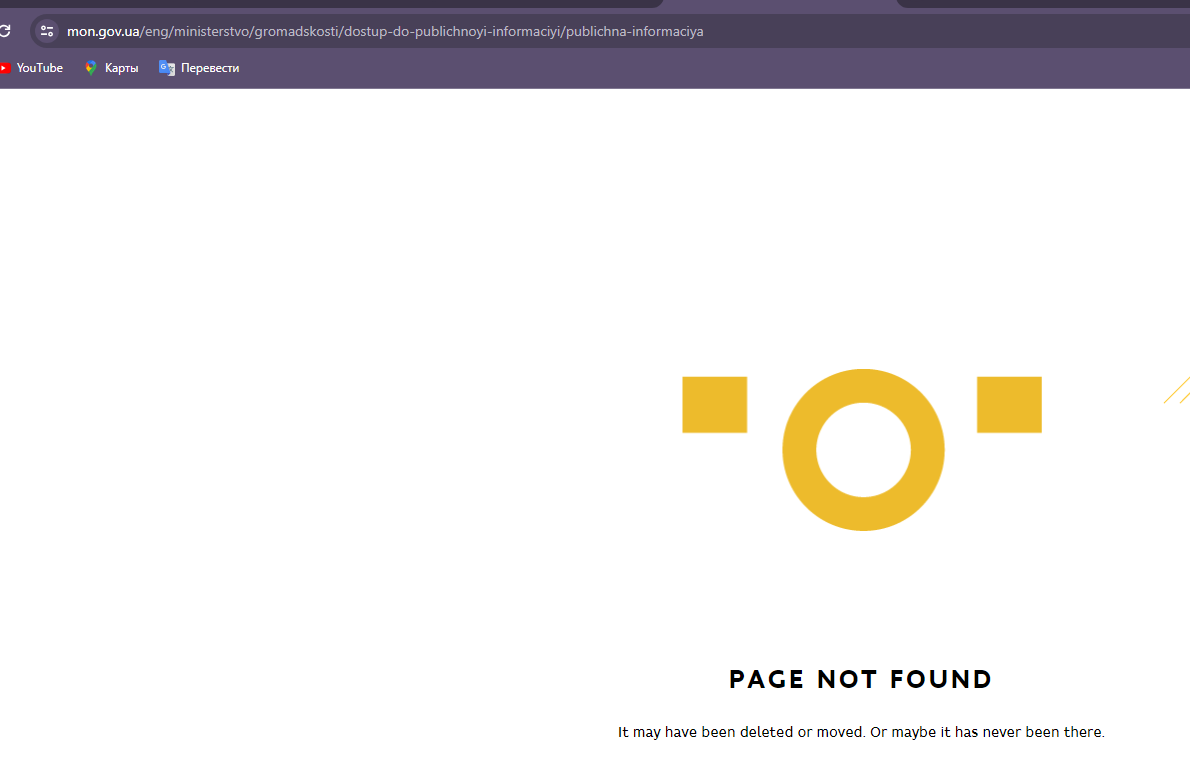Click the PAGE NOT FOUND heading
This screenshot has height=766, width=1190.
click(860, 680)
